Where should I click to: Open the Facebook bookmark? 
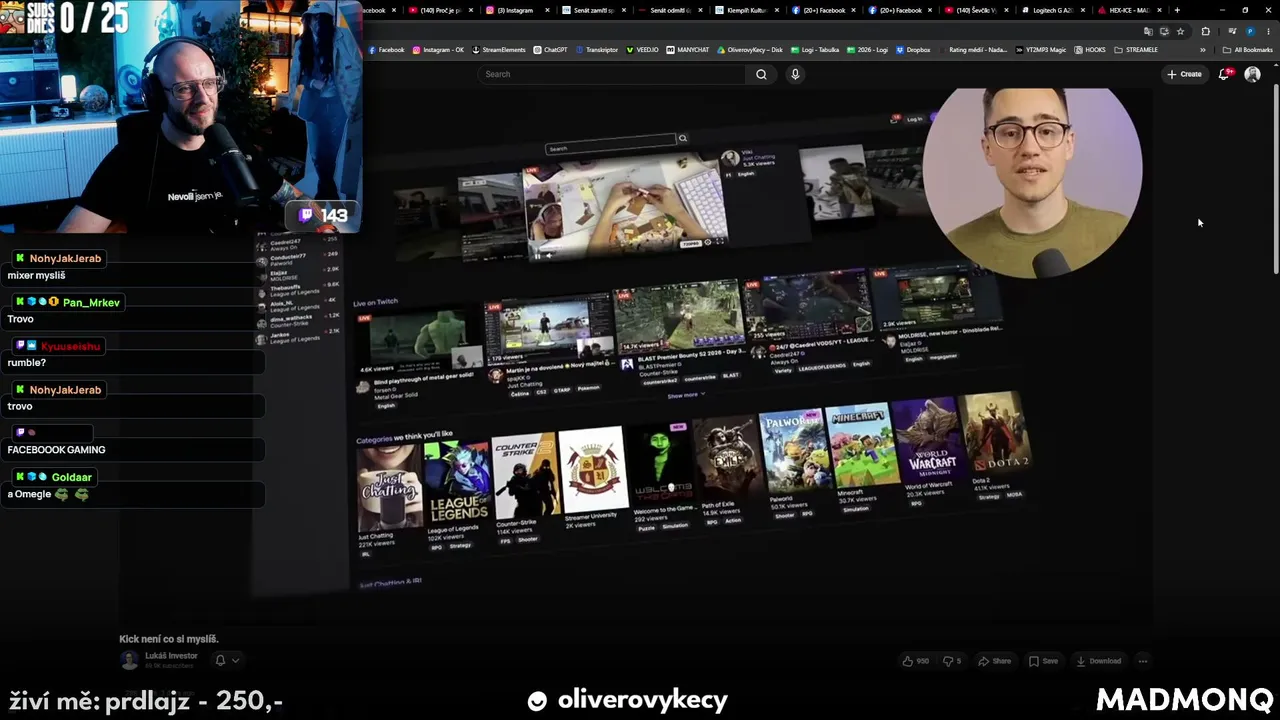click(x=386, y=50)
